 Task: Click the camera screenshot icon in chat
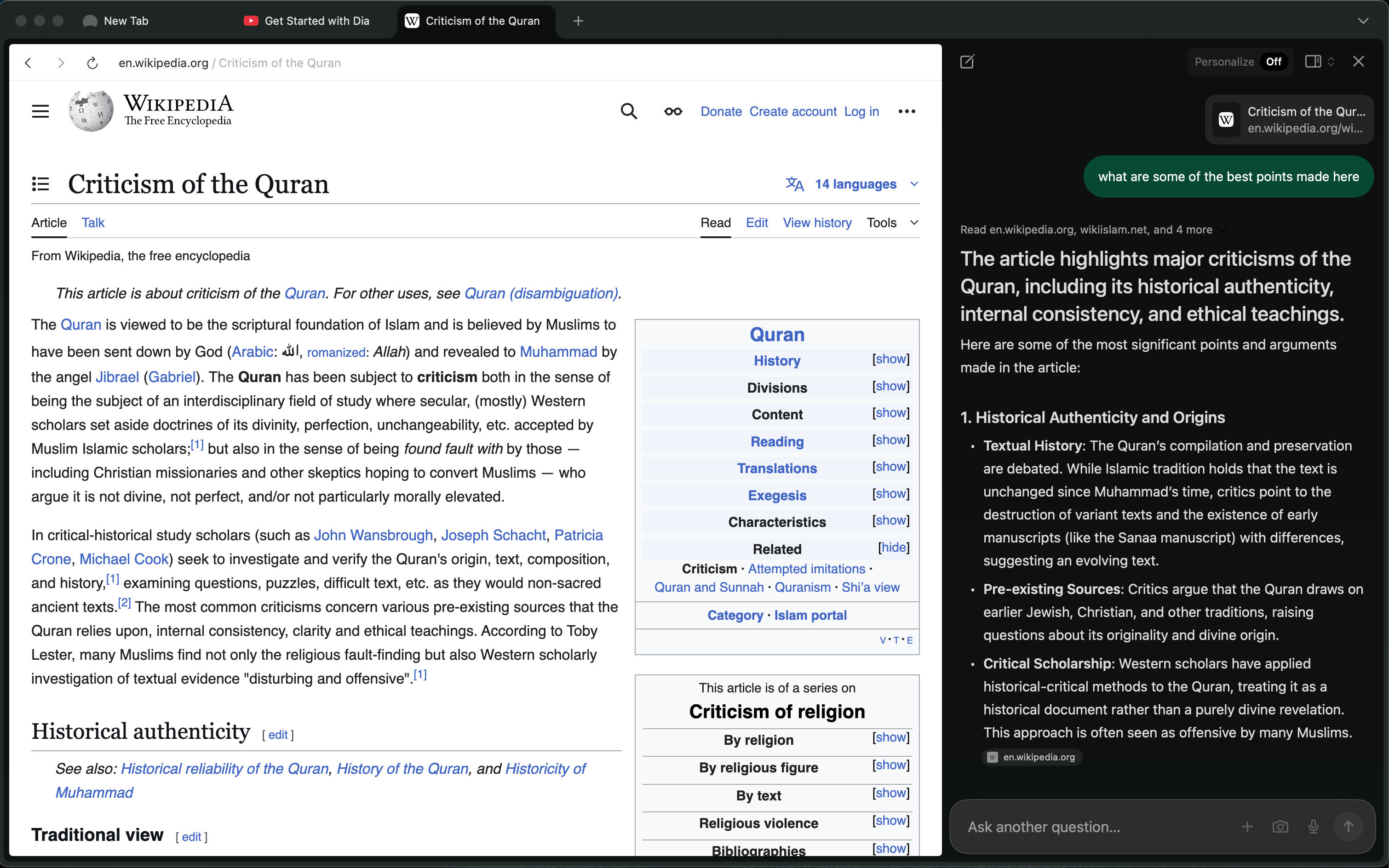tap(1280, 827)
